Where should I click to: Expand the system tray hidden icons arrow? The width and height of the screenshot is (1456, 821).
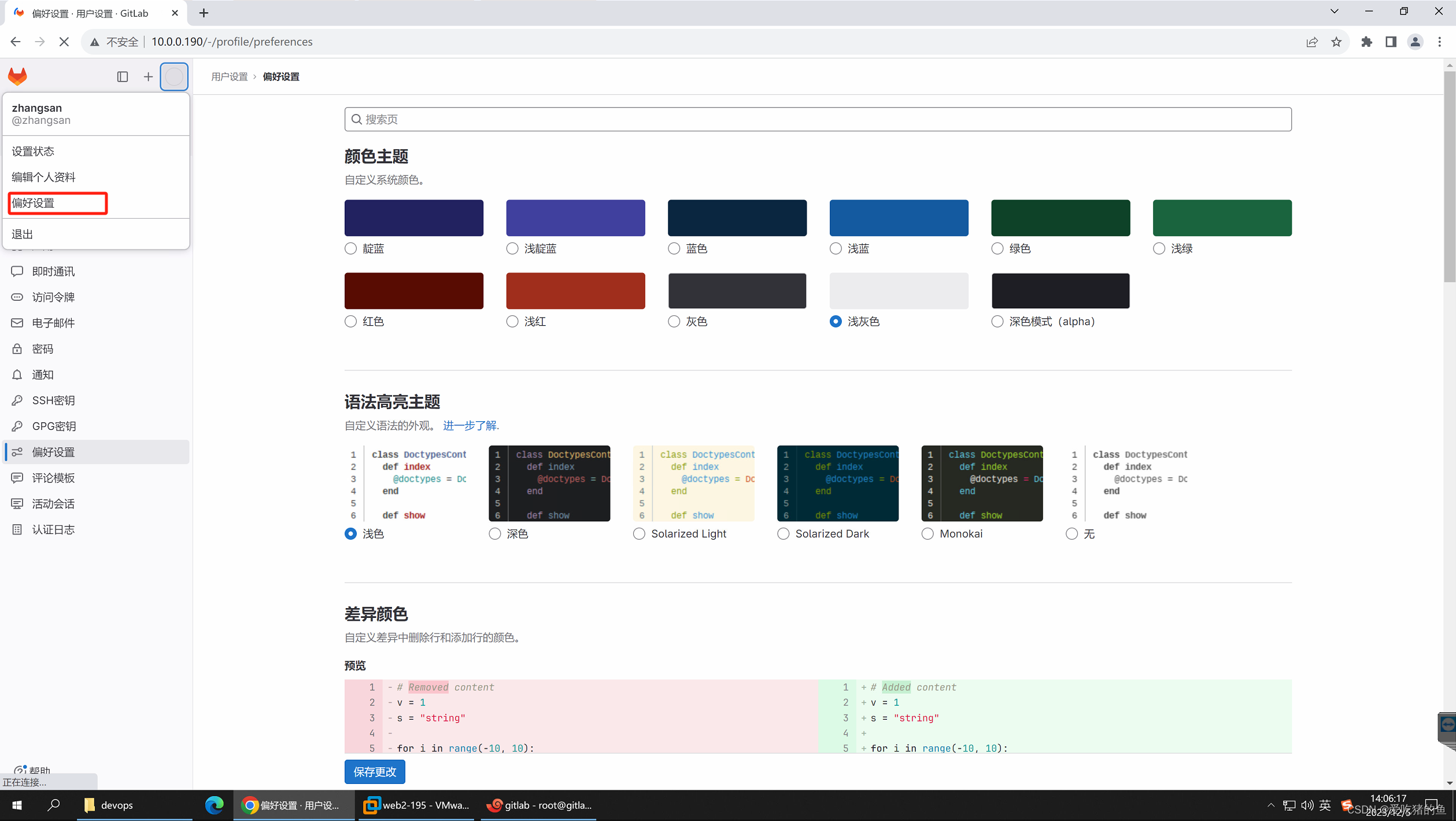tap(1270, 805)
